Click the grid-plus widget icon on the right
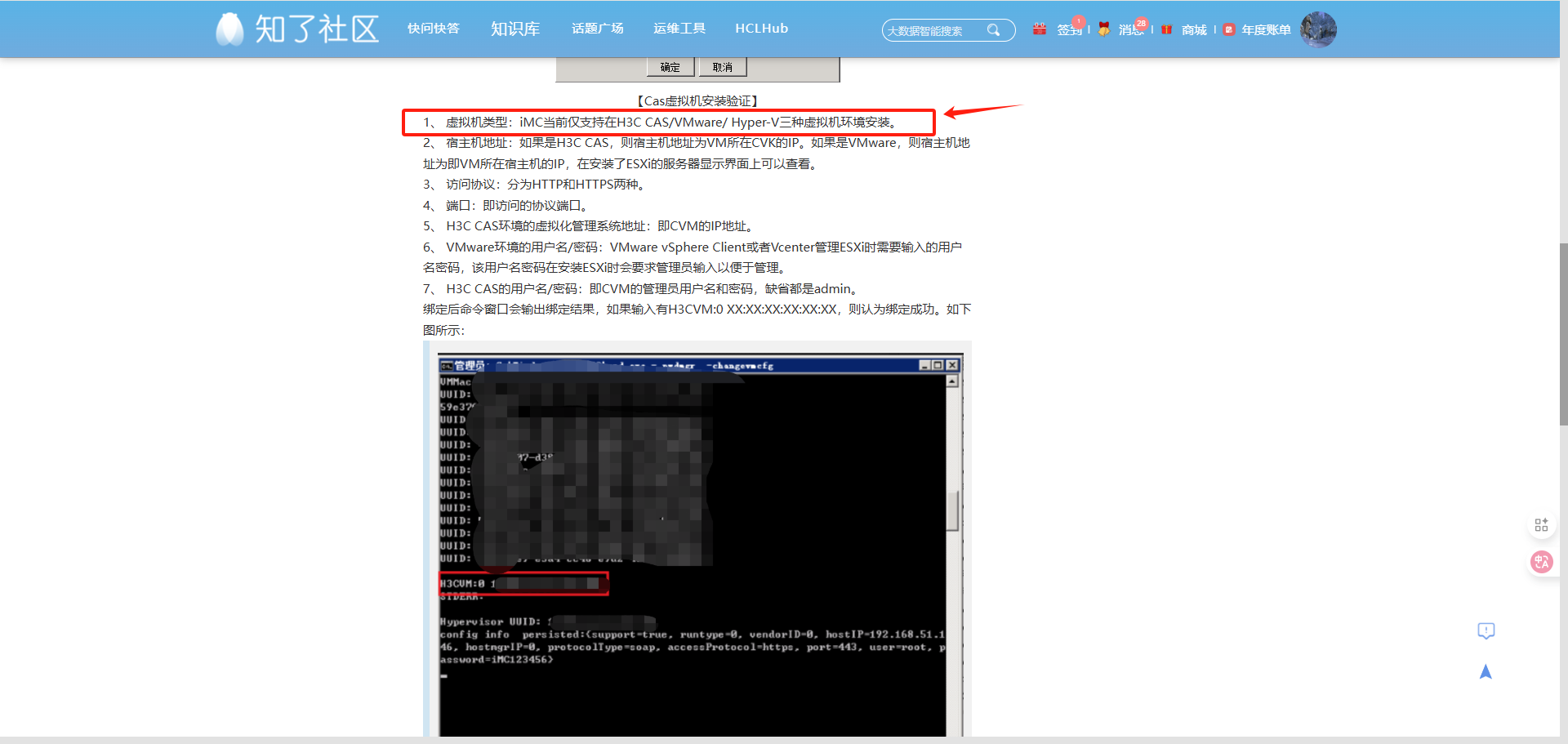 [x=1541, y=525]
